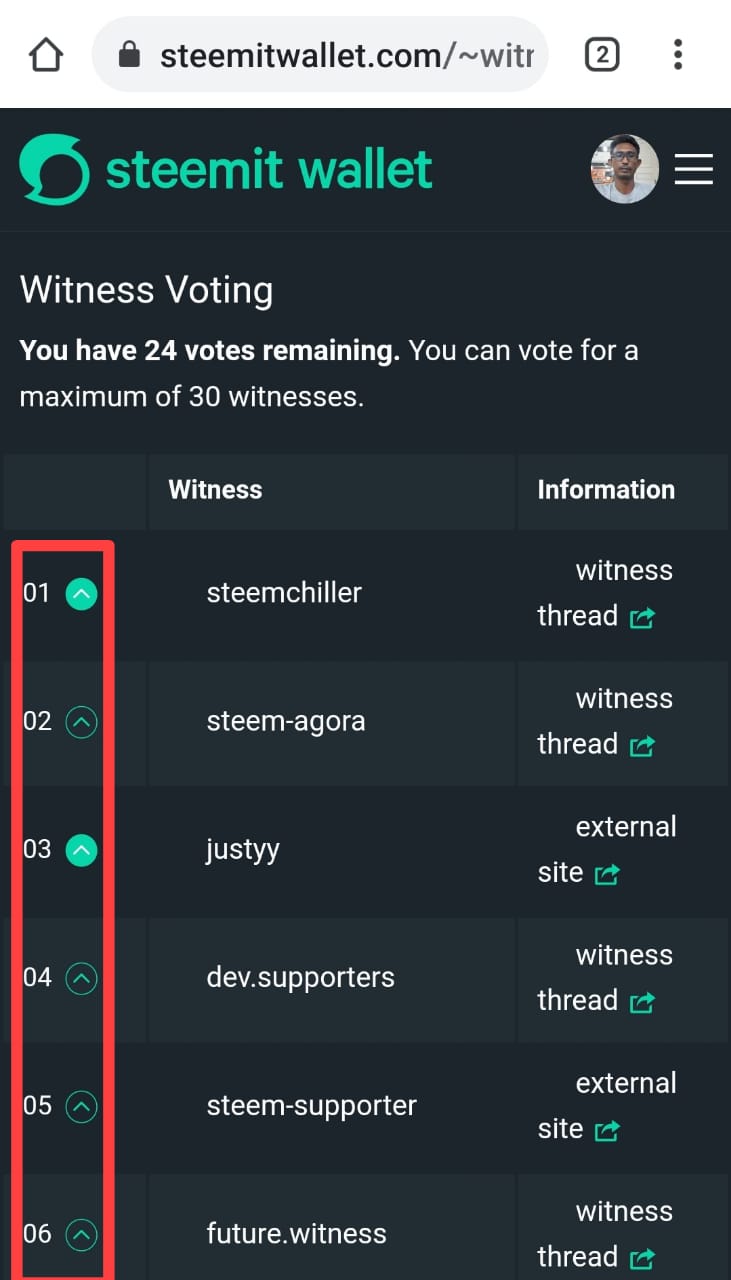The image size is (731, 1280).
Task: Open steem-agora's witness thread external icon
Action: [642, 746]
